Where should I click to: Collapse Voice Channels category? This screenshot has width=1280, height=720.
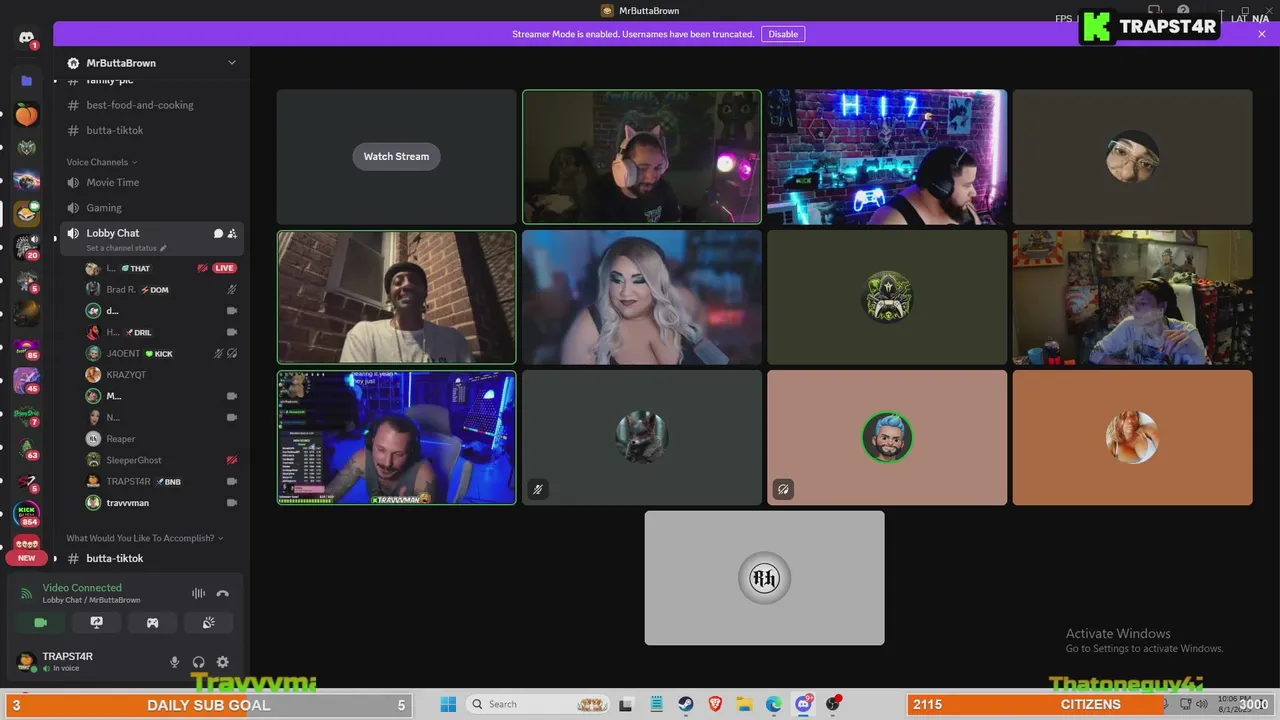[x=102, y=162]
